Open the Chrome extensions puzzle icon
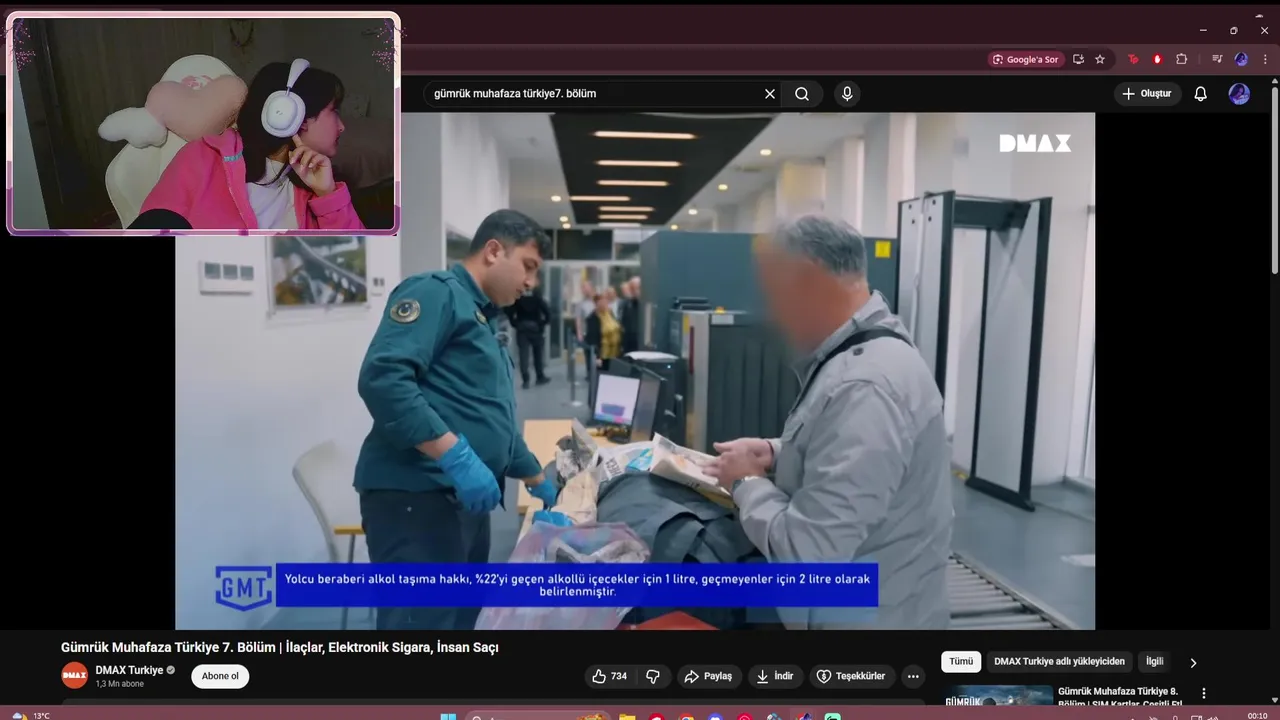The width and height of the screenshot is (1280, 720). point(1181,59)
